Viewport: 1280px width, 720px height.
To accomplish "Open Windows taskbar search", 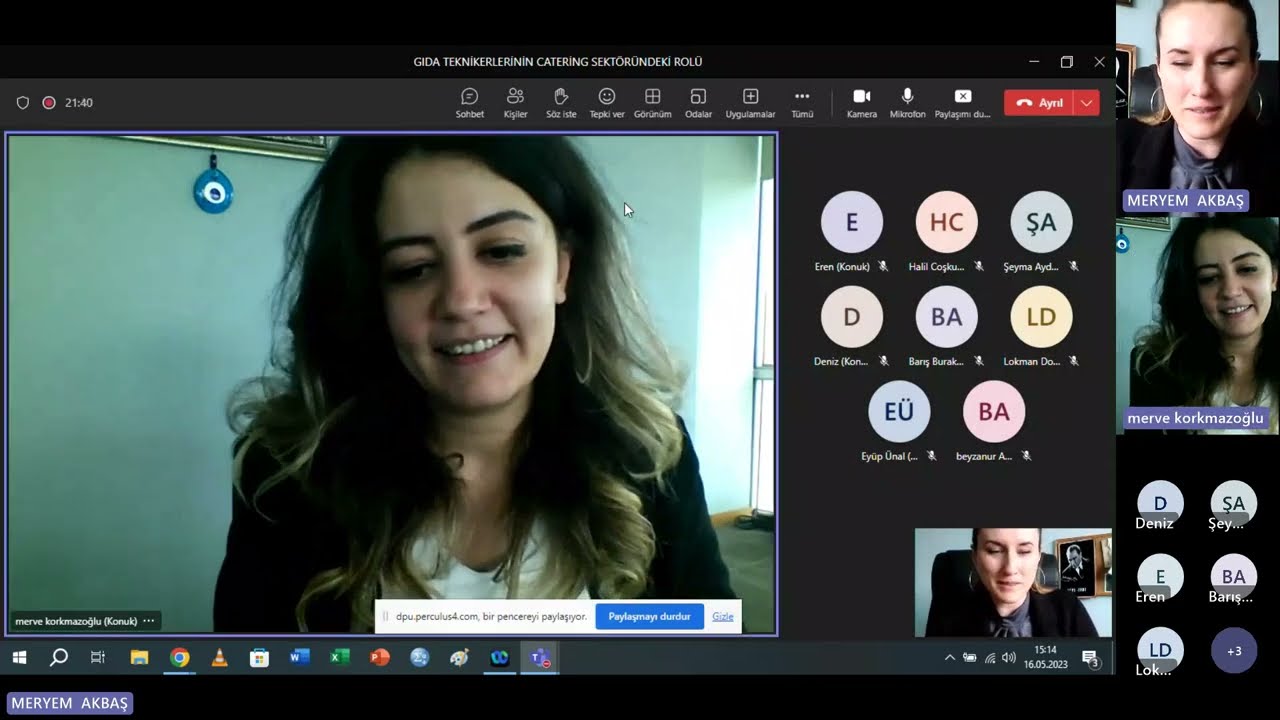I will tap(59, 657).
